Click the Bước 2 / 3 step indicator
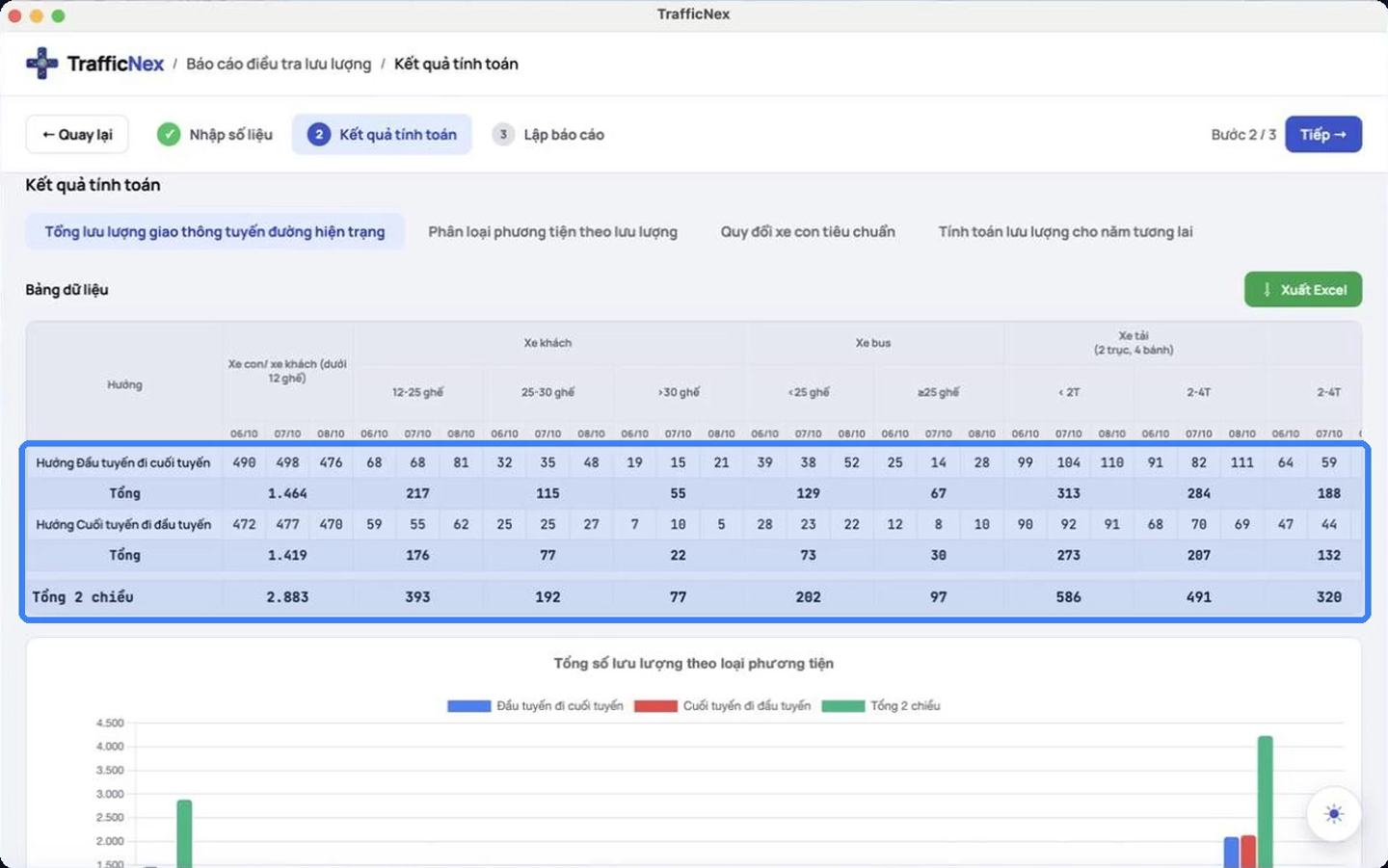This screenshot has height=868, width=1388. [x=1243, y=135]
